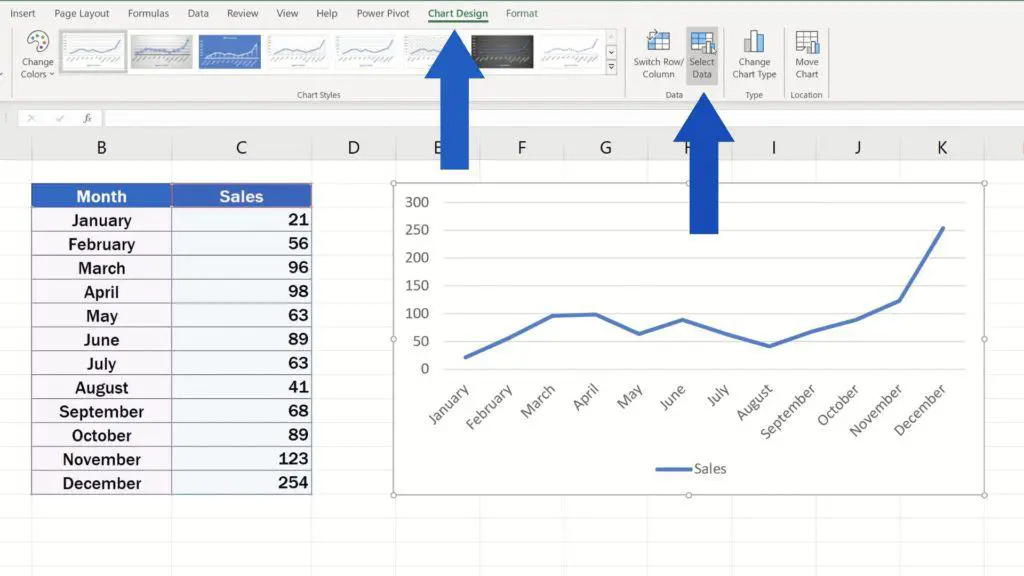
Task: Select the September cell in table
Action: (101, 411)
